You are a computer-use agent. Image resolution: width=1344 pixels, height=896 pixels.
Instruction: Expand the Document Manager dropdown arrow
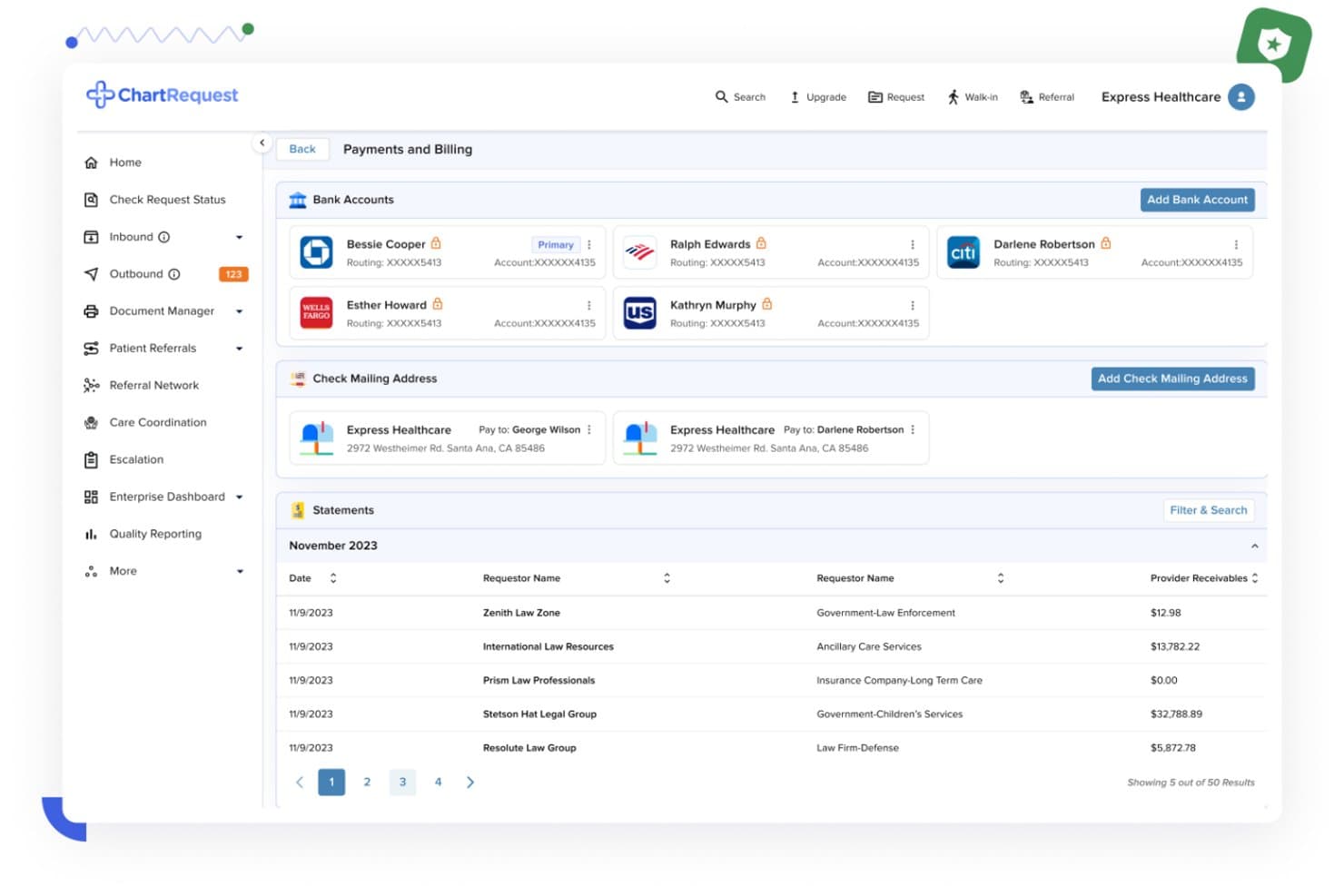click(x=240, y=311)
